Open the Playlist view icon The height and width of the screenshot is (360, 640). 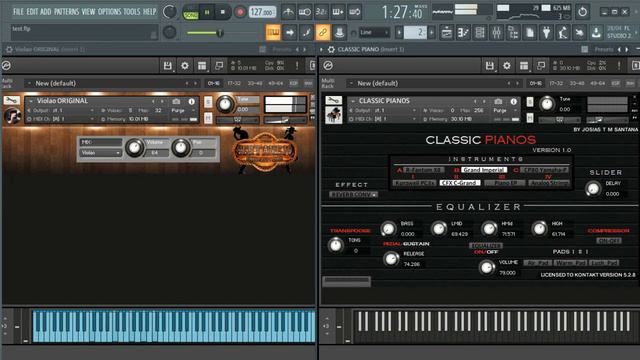point(447,32)
